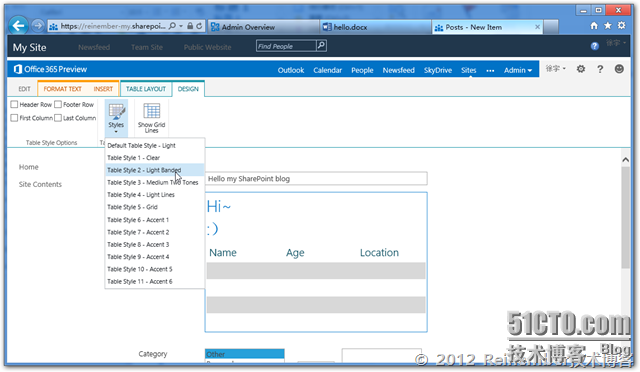This screenshot has height=372, width=640.
Task: Select Table Style 4 - Light Lines
Action: coord(155,195)
